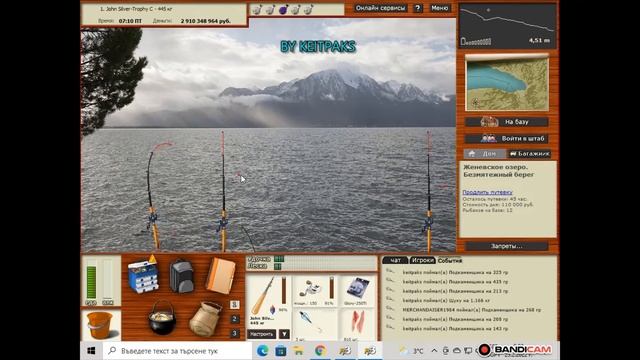Click the Настроить button

click(x=262, y=334)
